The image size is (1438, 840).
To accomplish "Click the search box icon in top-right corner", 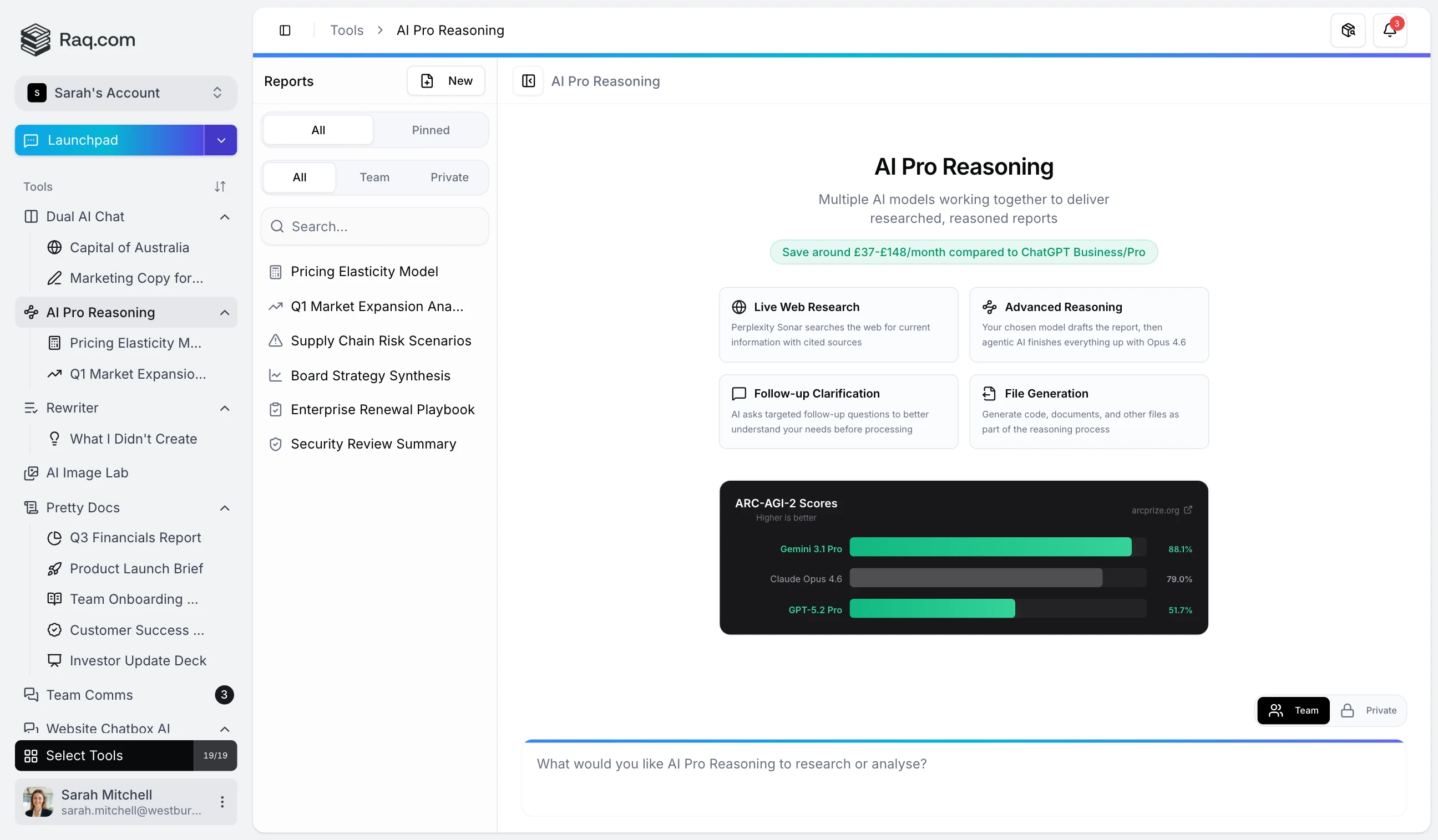I will click(1348, 29).
